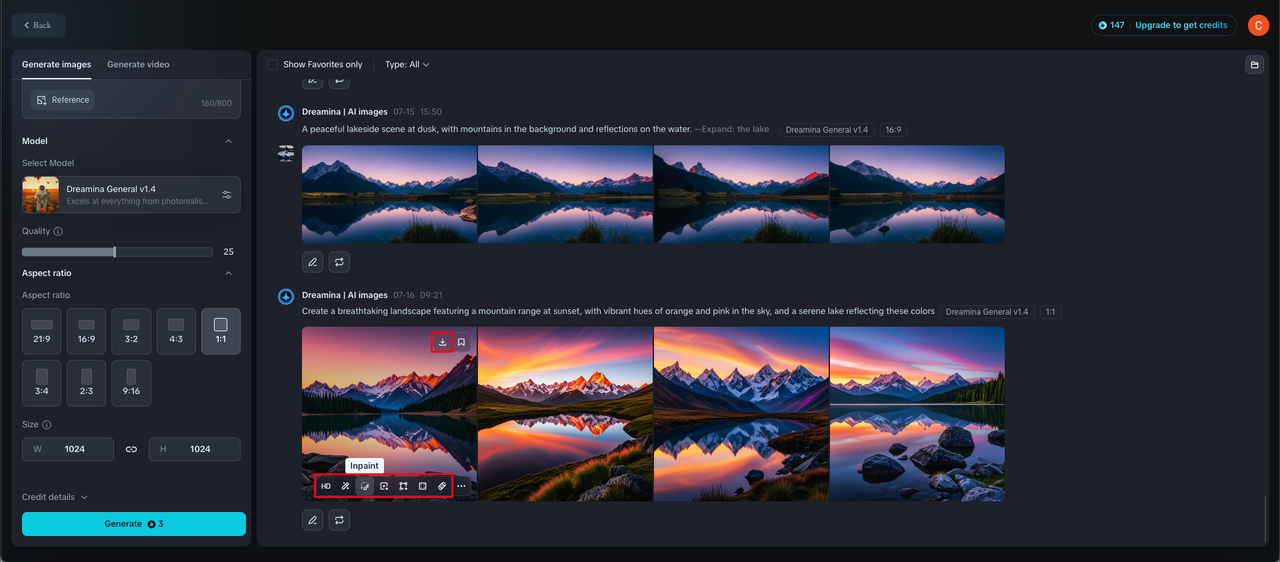This screenshot has height=562, width=1280.
Task: Click regenerate icon under the 16:9 lakeside images
Action: (x=339, y=262)
